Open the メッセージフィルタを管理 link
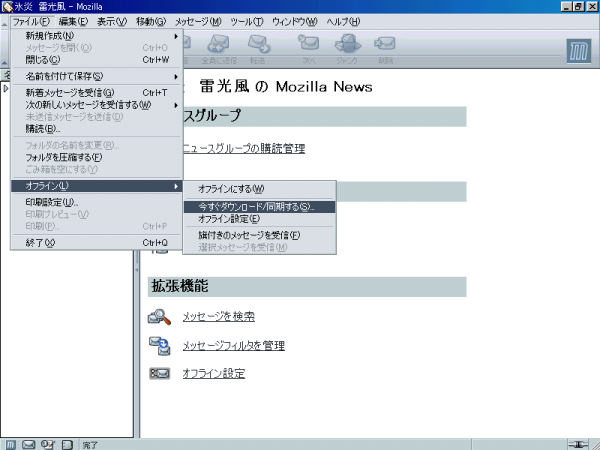 click(x=233, y=346)
